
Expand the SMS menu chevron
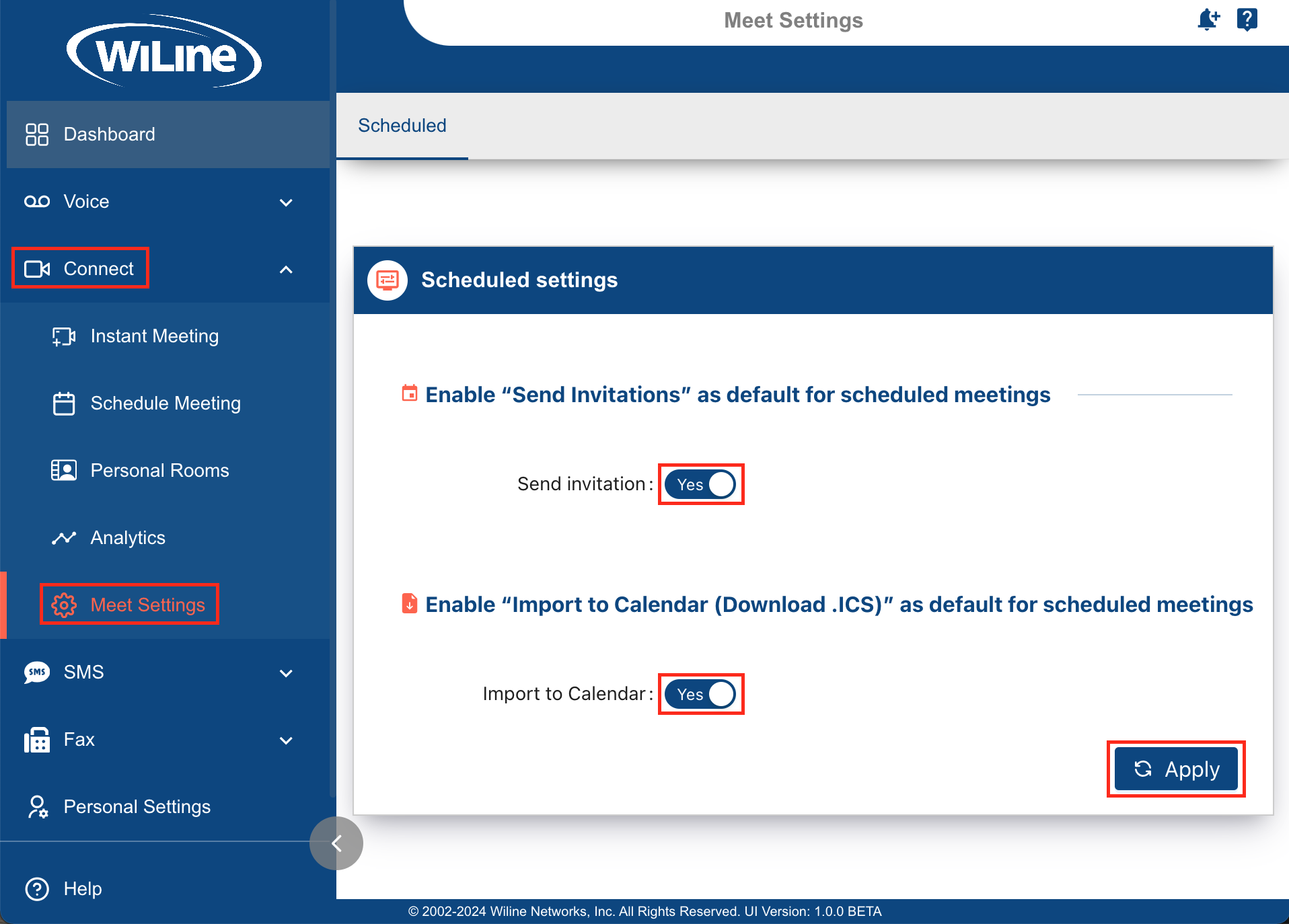(x=286, y=673)
